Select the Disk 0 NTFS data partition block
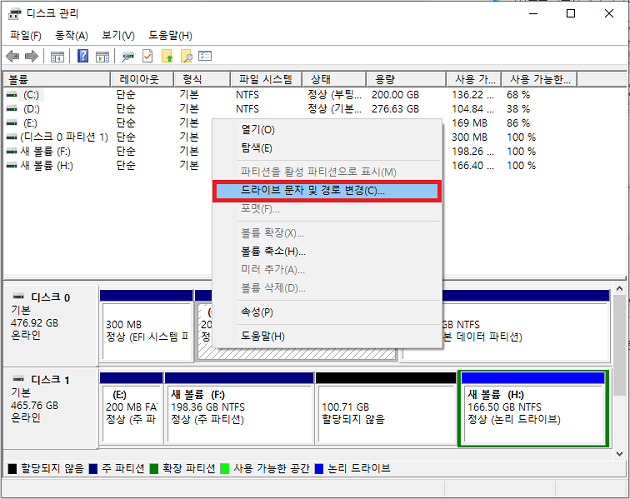Viewport: 630px width, 499px height. point(526,326)
